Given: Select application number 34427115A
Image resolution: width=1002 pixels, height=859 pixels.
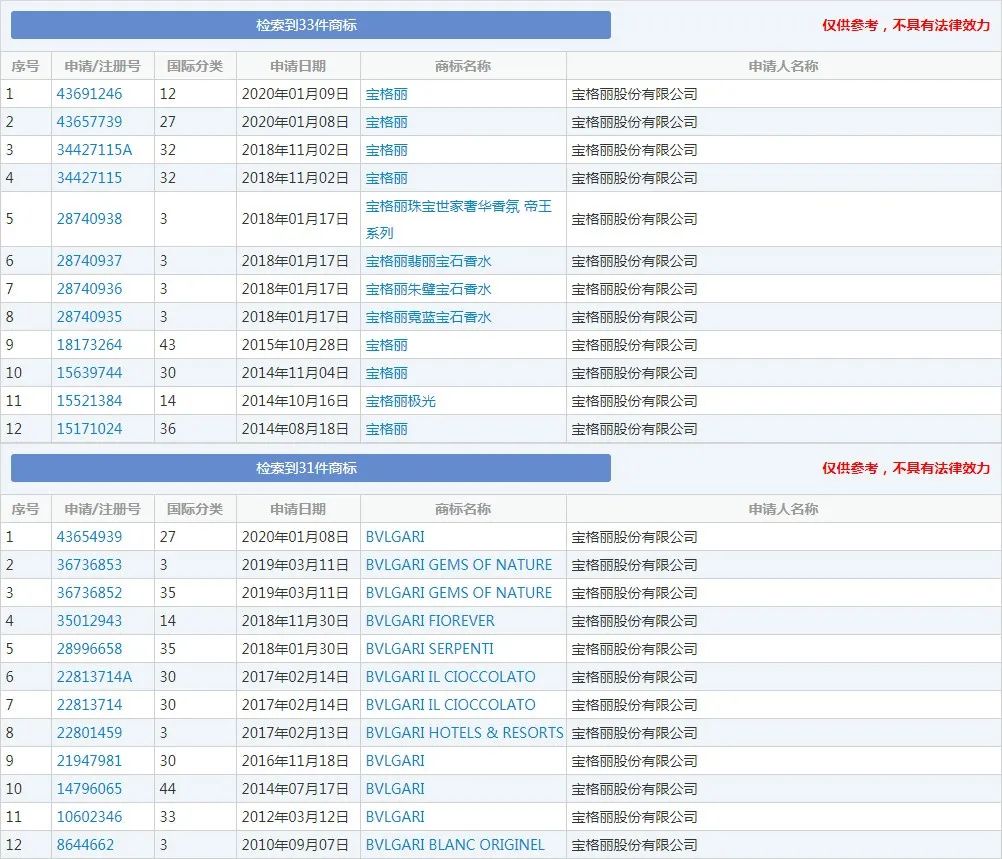Looking at the screenshot, I should tap(94, 150).
